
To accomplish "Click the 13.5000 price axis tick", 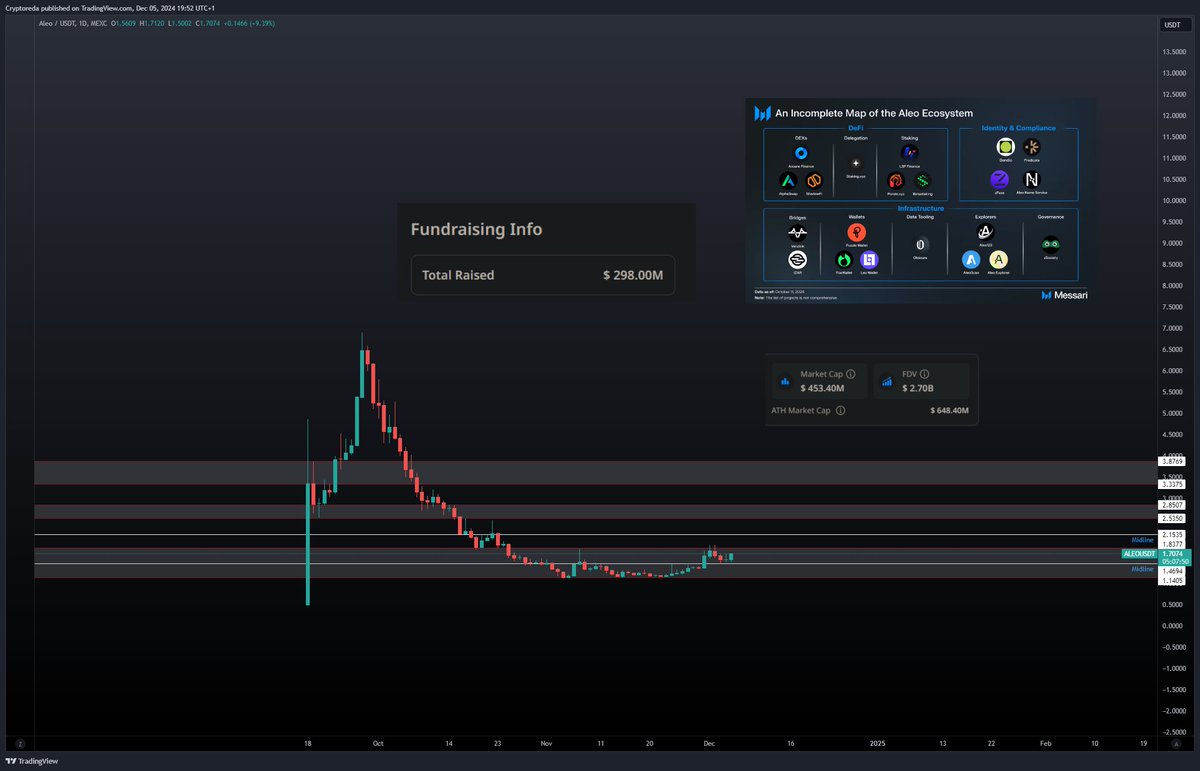I will pyautogui.click(x=1173, y=52).
